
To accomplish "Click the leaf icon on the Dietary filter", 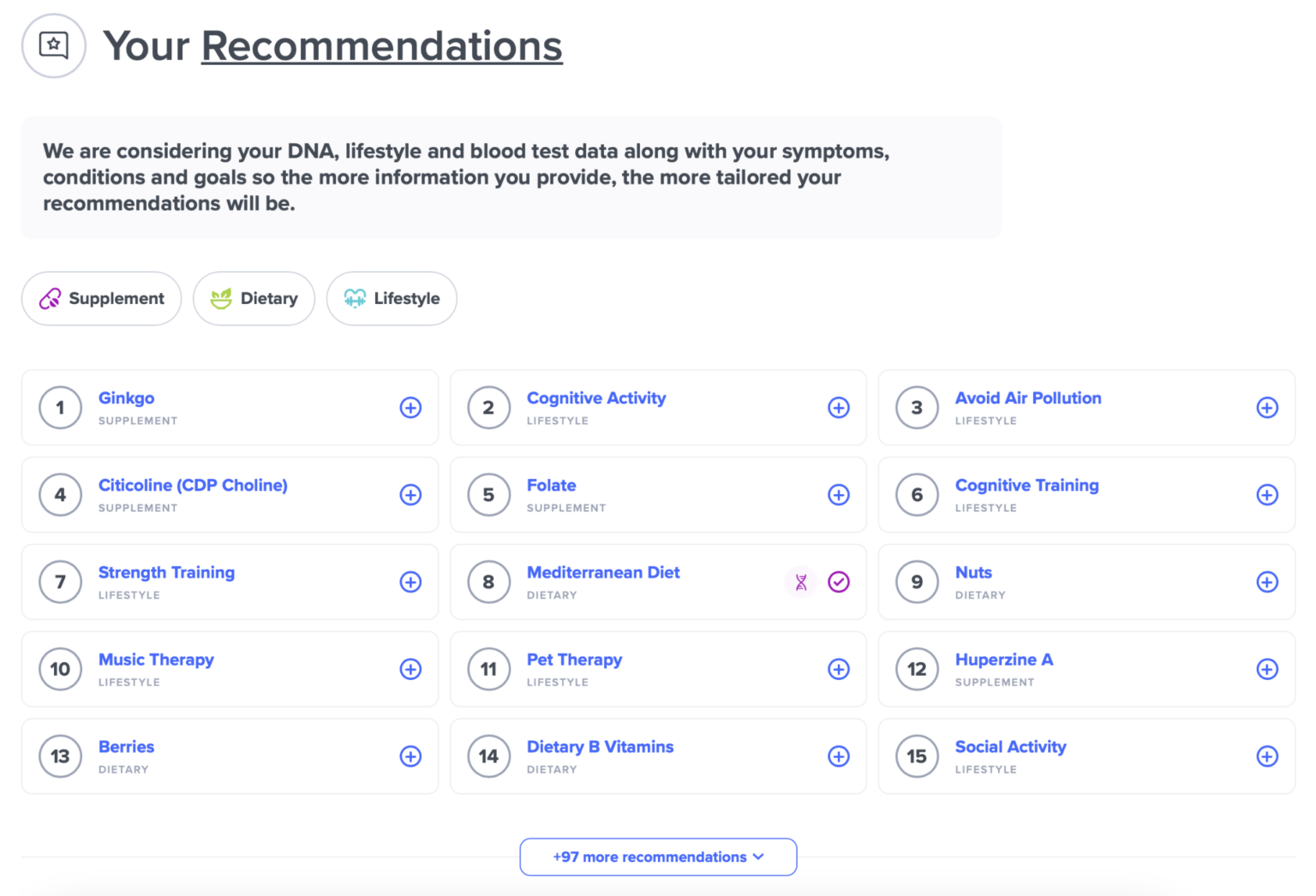I will pos(221,299).
